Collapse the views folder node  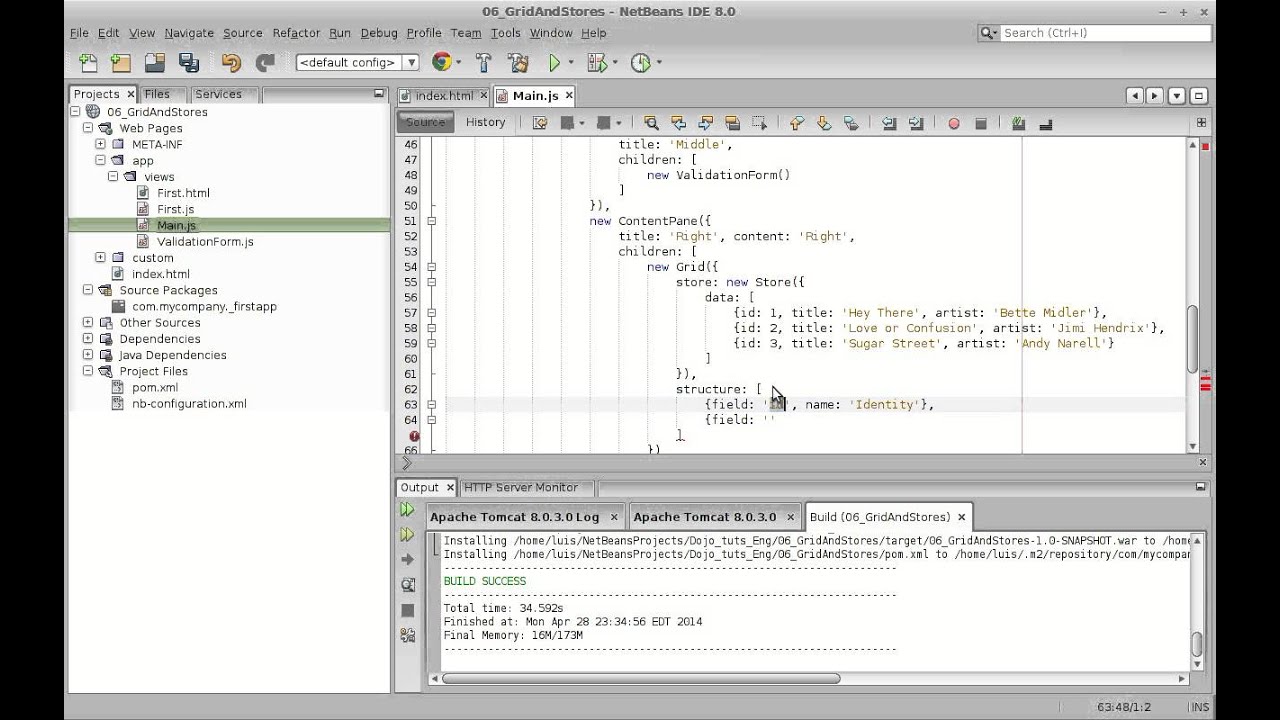click(113, 177)
